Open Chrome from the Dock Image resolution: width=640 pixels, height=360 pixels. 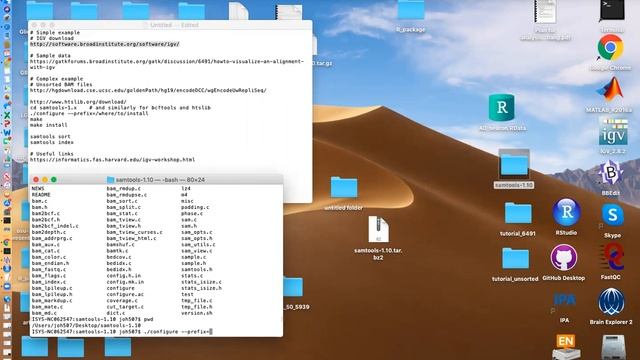pyautogui.click(x=7, y=242)
